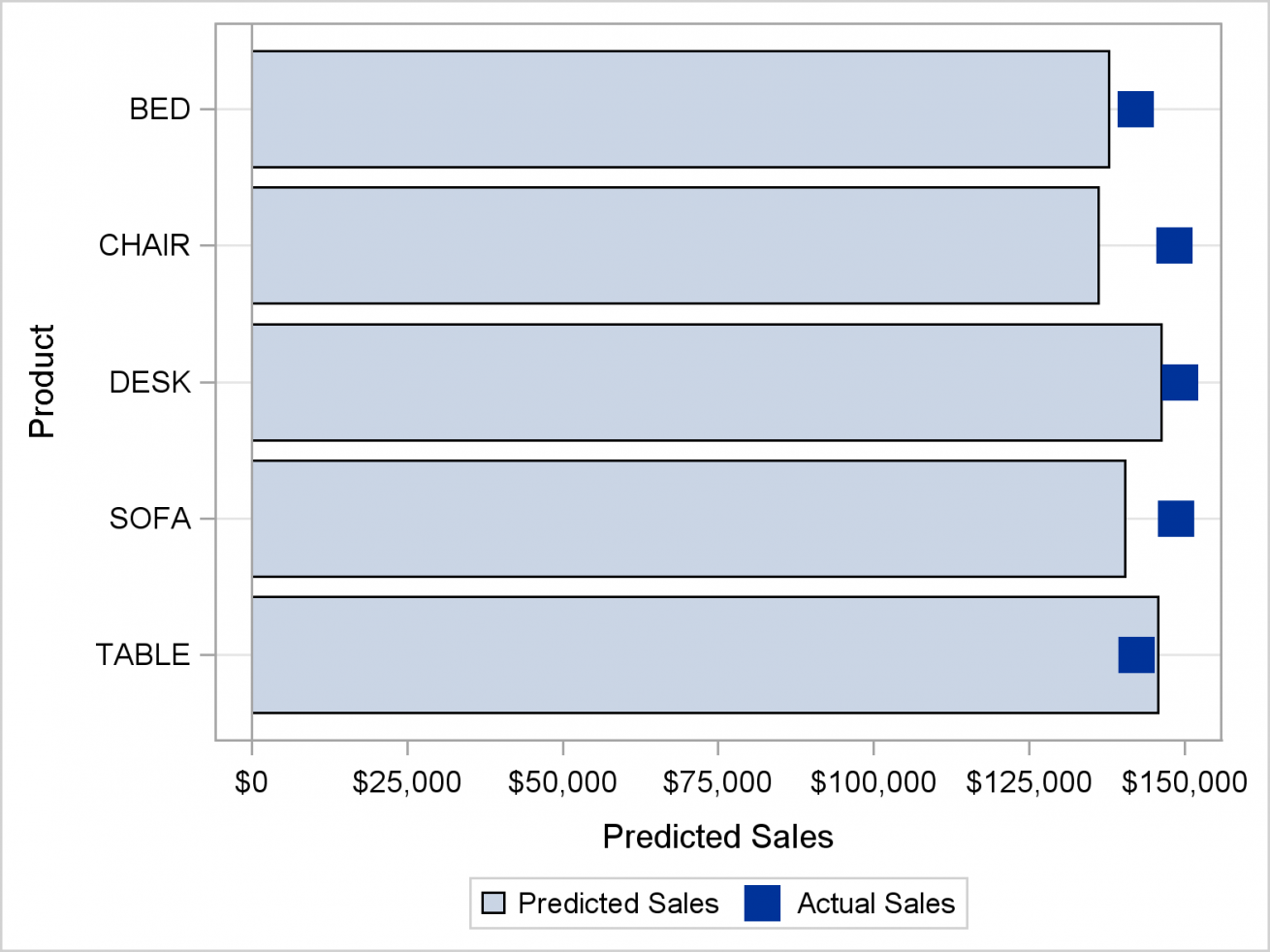Click the Product axis title
Image resolution: width=1270 pixels, height=952 pixels.
point(42,382)
